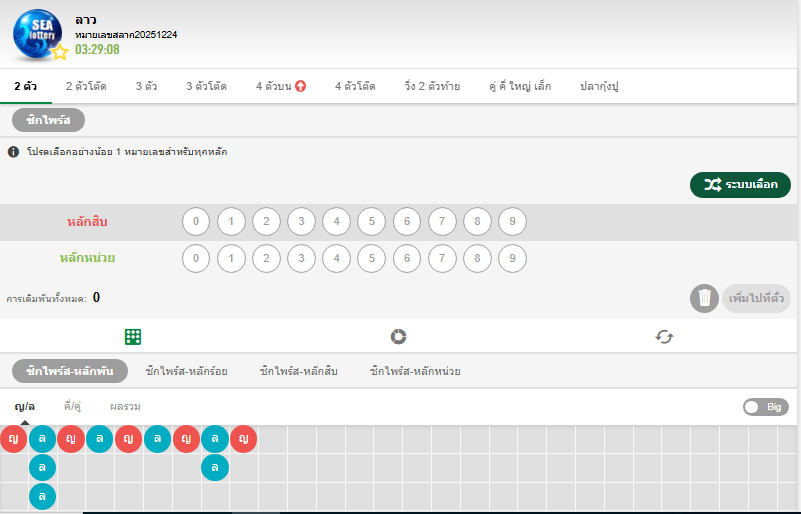Select units digit 1 in หลักหน่วย row
The width and height of the screenshot is (801, 514).
point(231,258)
